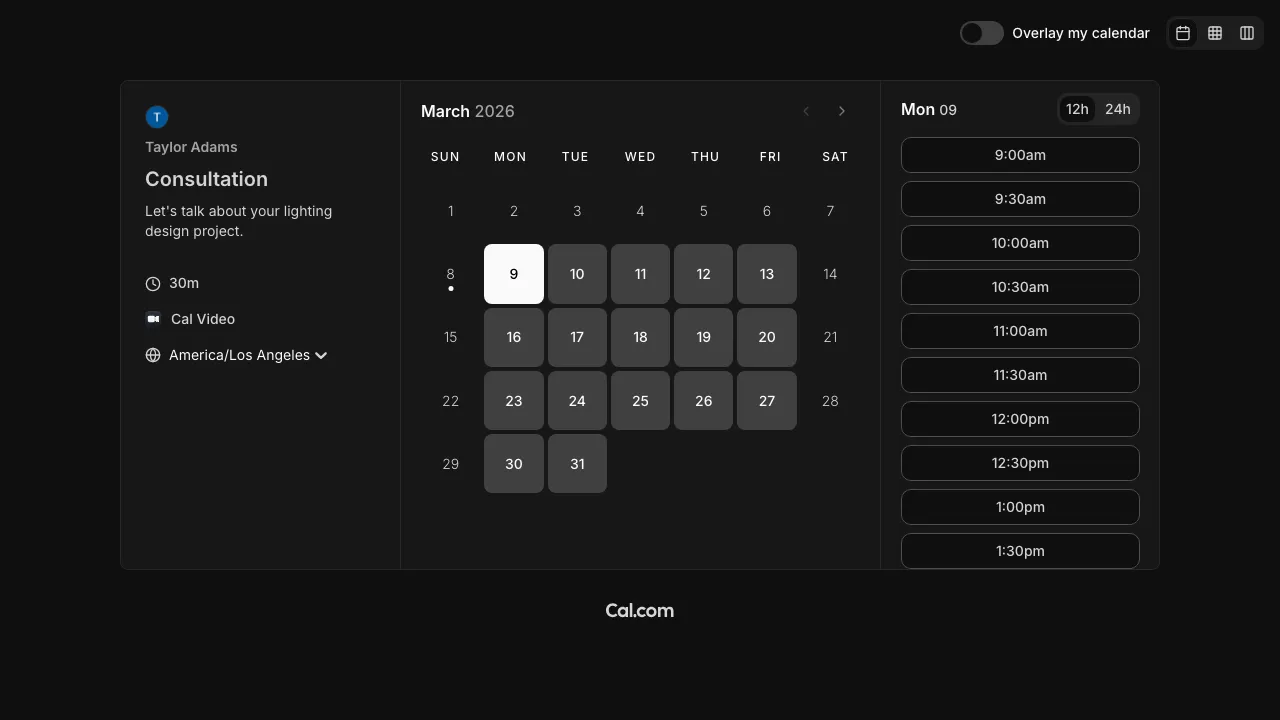
Task: Pick March 31 as the date
Action: (577, 463)
